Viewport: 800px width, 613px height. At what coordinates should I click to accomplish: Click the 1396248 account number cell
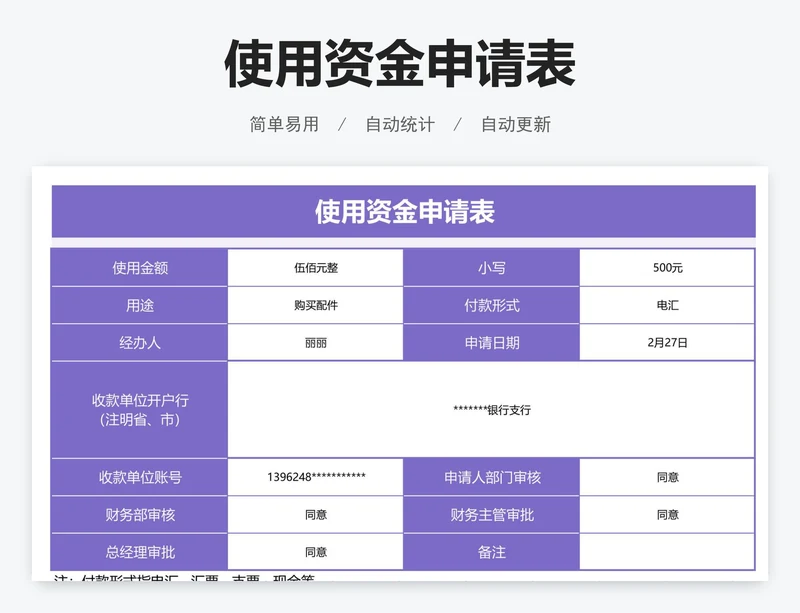[x=316, y=476]
